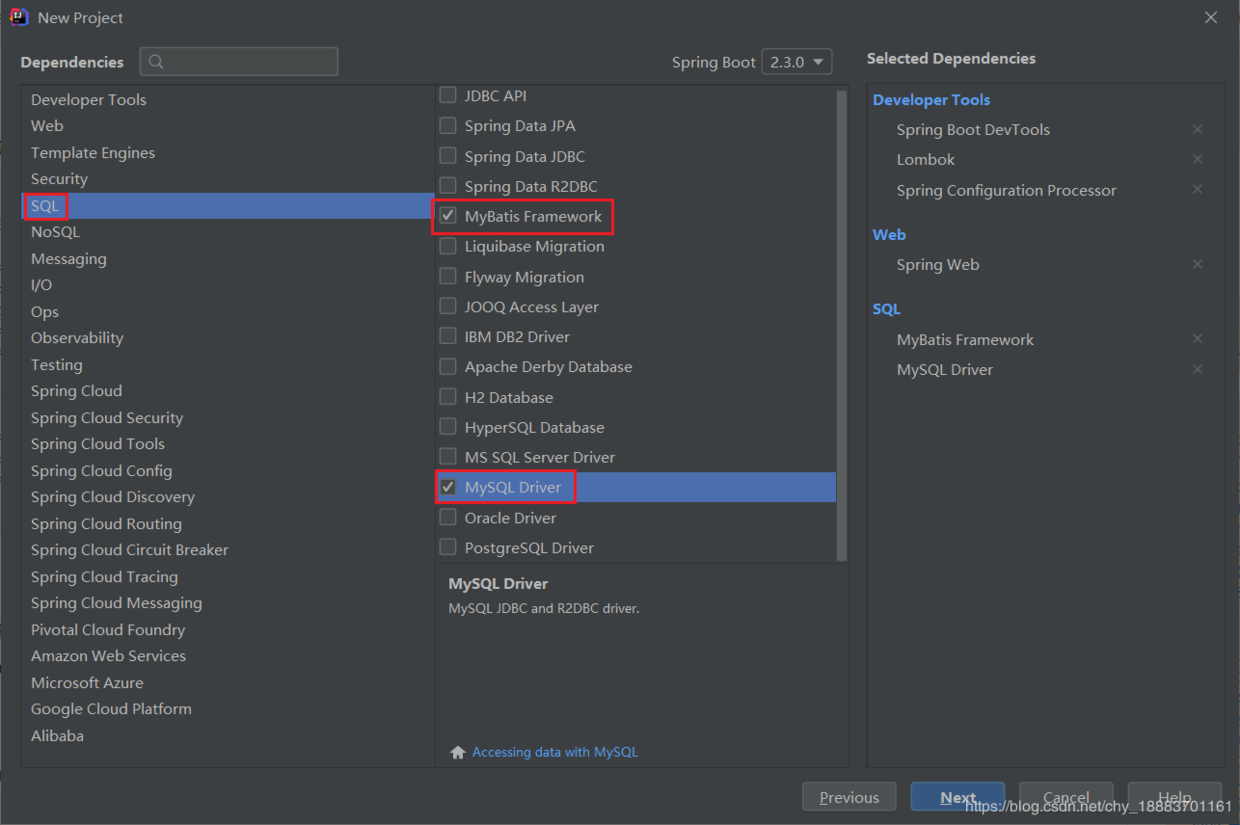This screenshot has width=1240, height=825.
Task: Click the search magnifier icon
Action: [x=156, y=62]
